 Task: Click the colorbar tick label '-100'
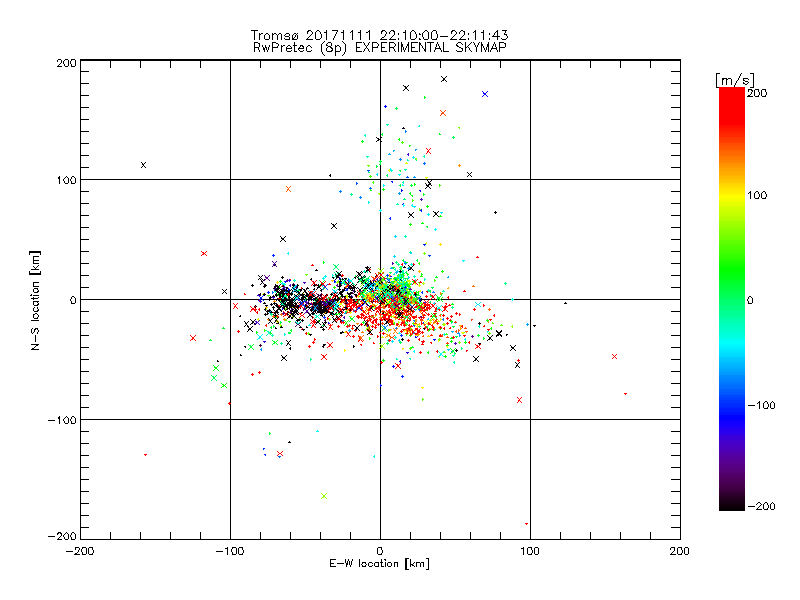pyautogui.click(x=761, y=405)
